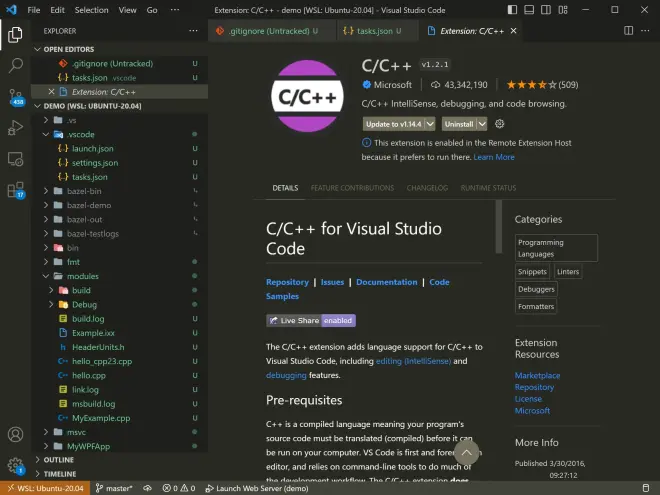The height and width of the screenshot is (495, 660).
Task: Click the Uninstall button
Action: tap(459, 124)
